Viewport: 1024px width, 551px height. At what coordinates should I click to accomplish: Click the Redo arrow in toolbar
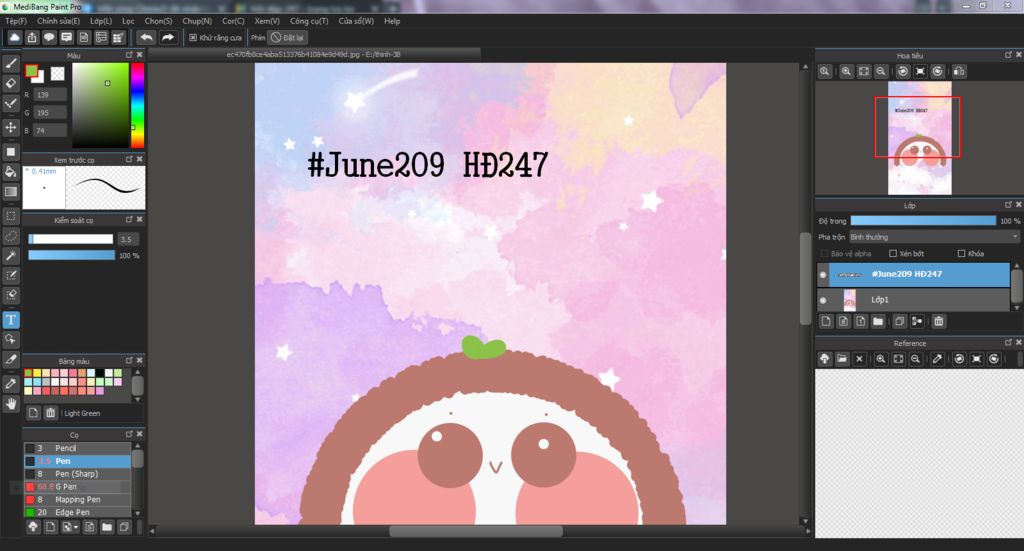(168, 38)
